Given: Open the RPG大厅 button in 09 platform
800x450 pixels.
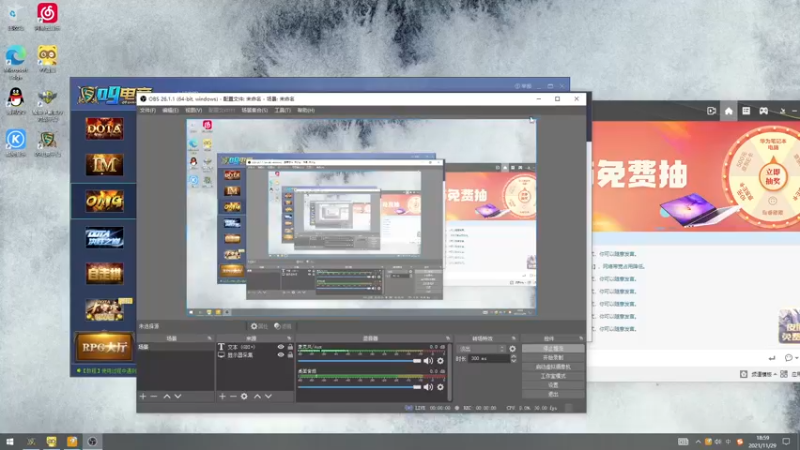Looking at the screenshot, I should [x=104, y=347].
